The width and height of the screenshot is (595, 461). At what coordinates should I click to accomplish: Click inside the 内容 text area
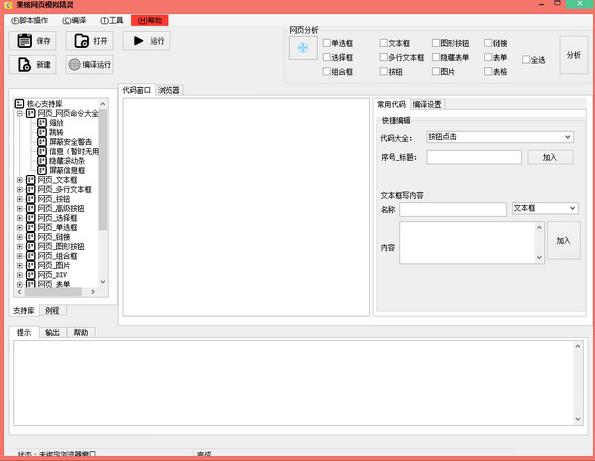pos(467,242)
